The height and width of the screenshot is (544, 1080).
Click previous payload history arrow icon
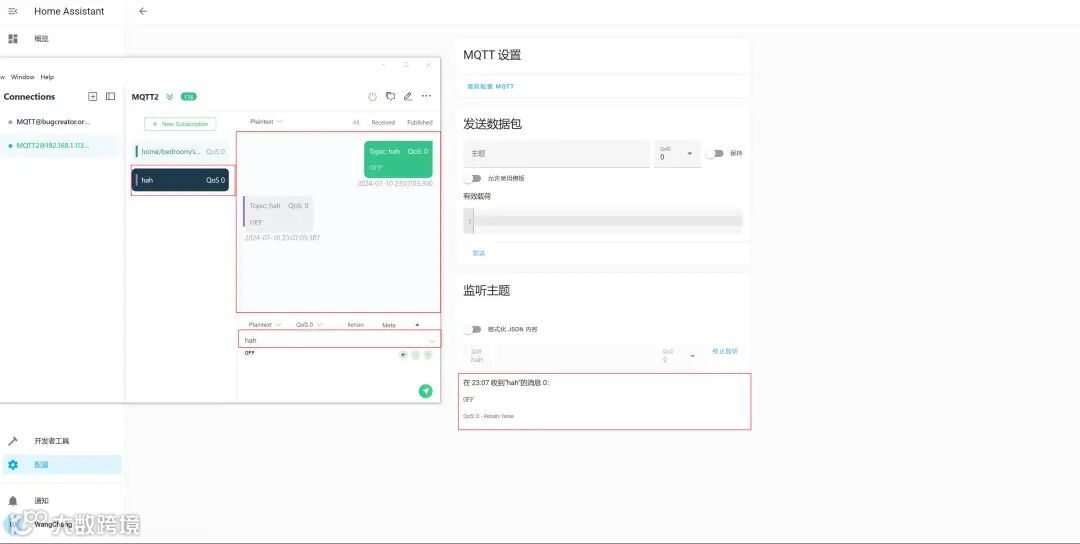click(x=403, y=355)
